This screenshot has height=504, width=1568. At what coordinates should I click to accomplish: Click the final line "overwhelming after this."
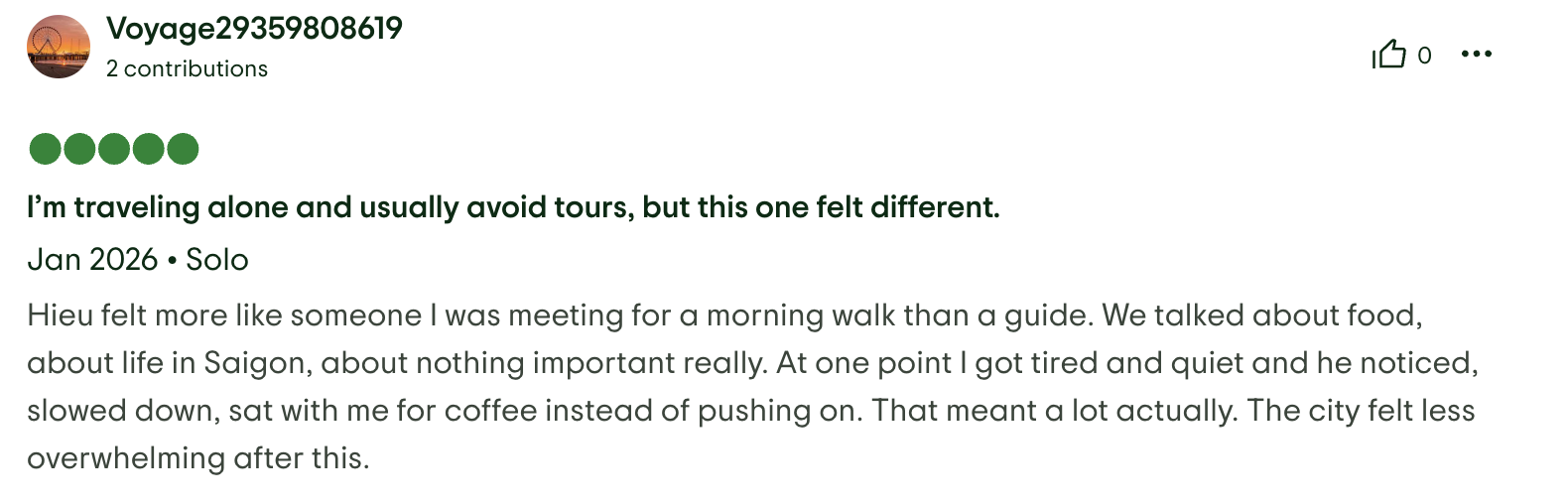click(198, 458)
